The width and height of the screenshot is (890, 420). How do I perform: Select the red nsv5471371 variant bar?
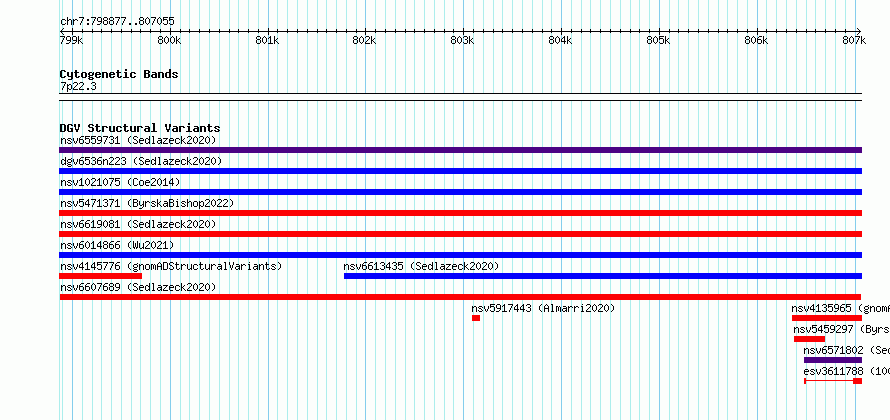click(x=460, y=213)
